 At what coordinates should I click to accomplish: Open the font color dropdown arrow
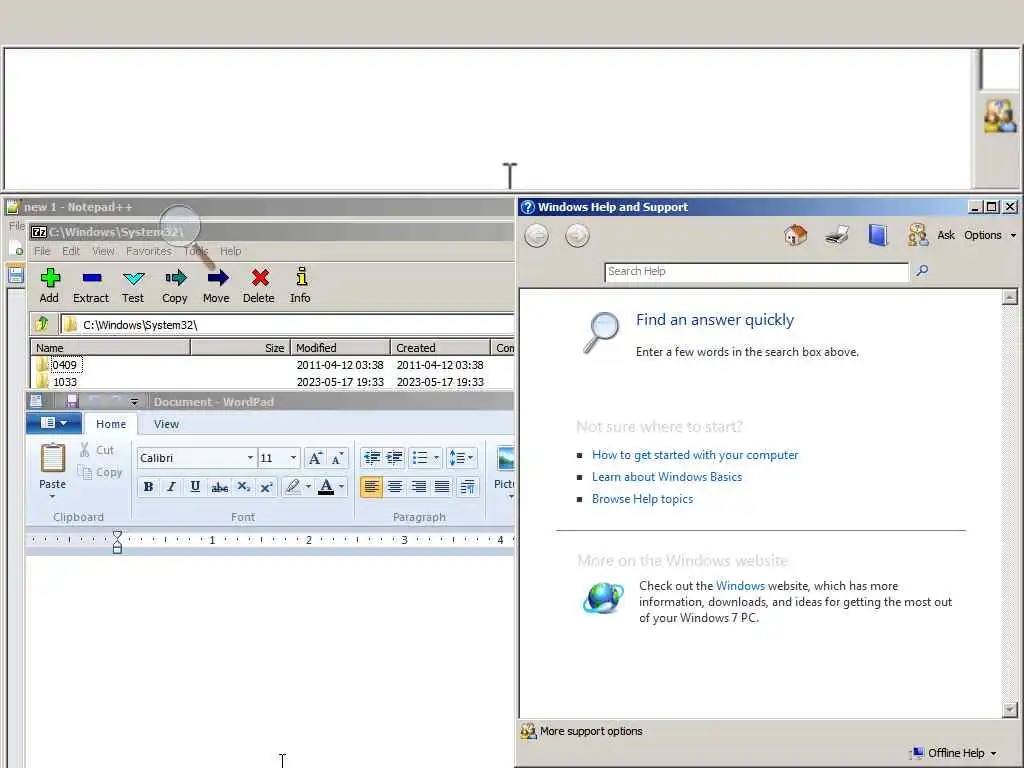(x=342, y=487)
